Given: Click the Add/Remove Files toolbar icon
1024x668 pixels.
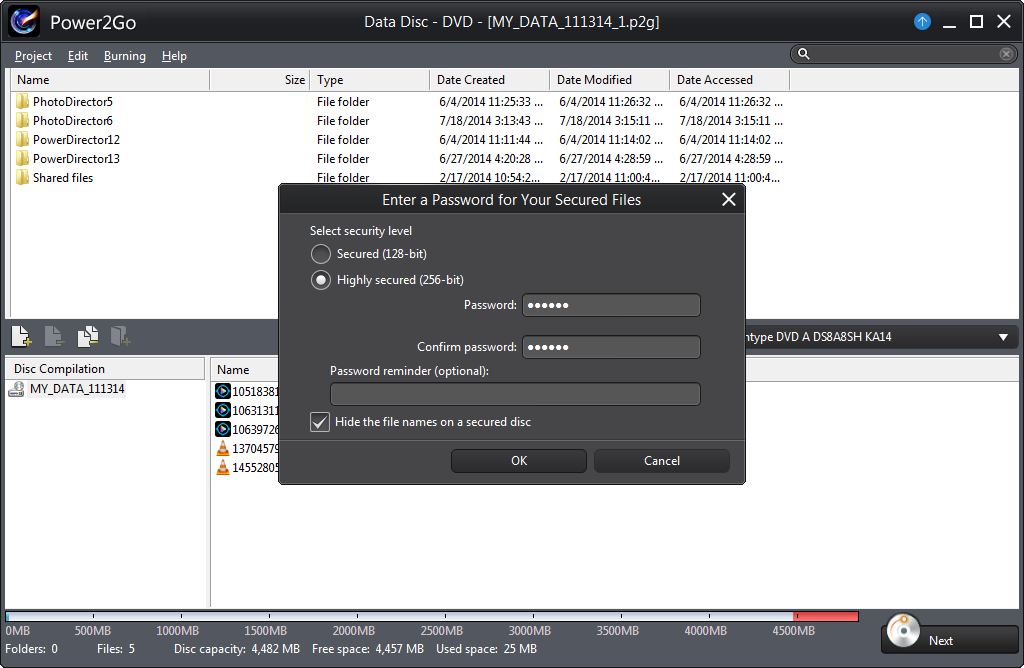Looking at the screenshot, I should coord(90,337).
